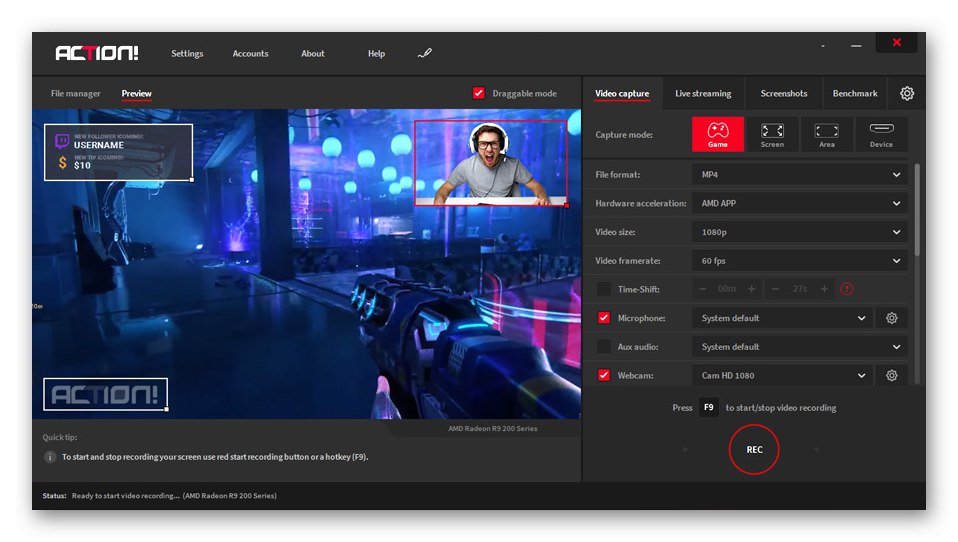Open the About menu
The width and height of the screenshot is (958, 542).
pos(312,53)
